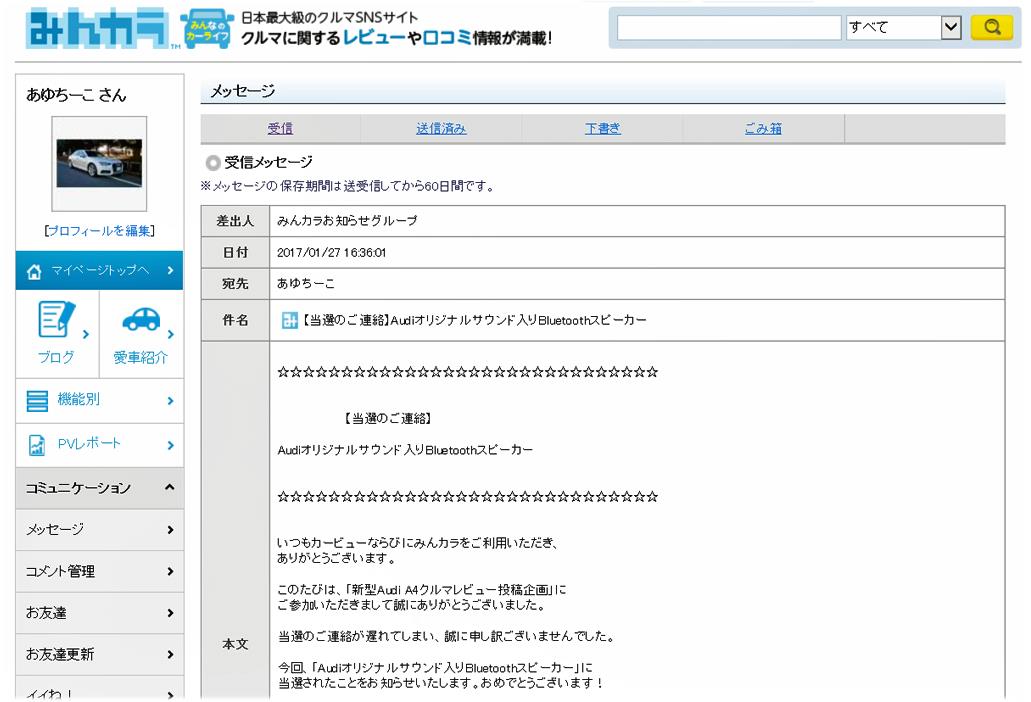Screen dimensions: 1031x702
Task: Click the 受信メッセージ section title
Action: 268,162
